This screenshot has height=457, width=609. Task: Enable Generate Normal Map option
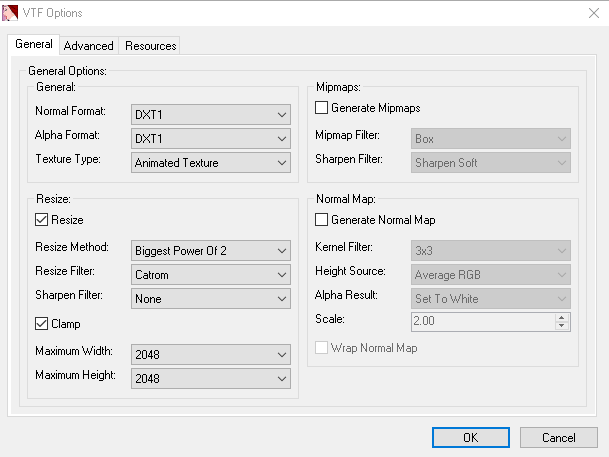322,220
